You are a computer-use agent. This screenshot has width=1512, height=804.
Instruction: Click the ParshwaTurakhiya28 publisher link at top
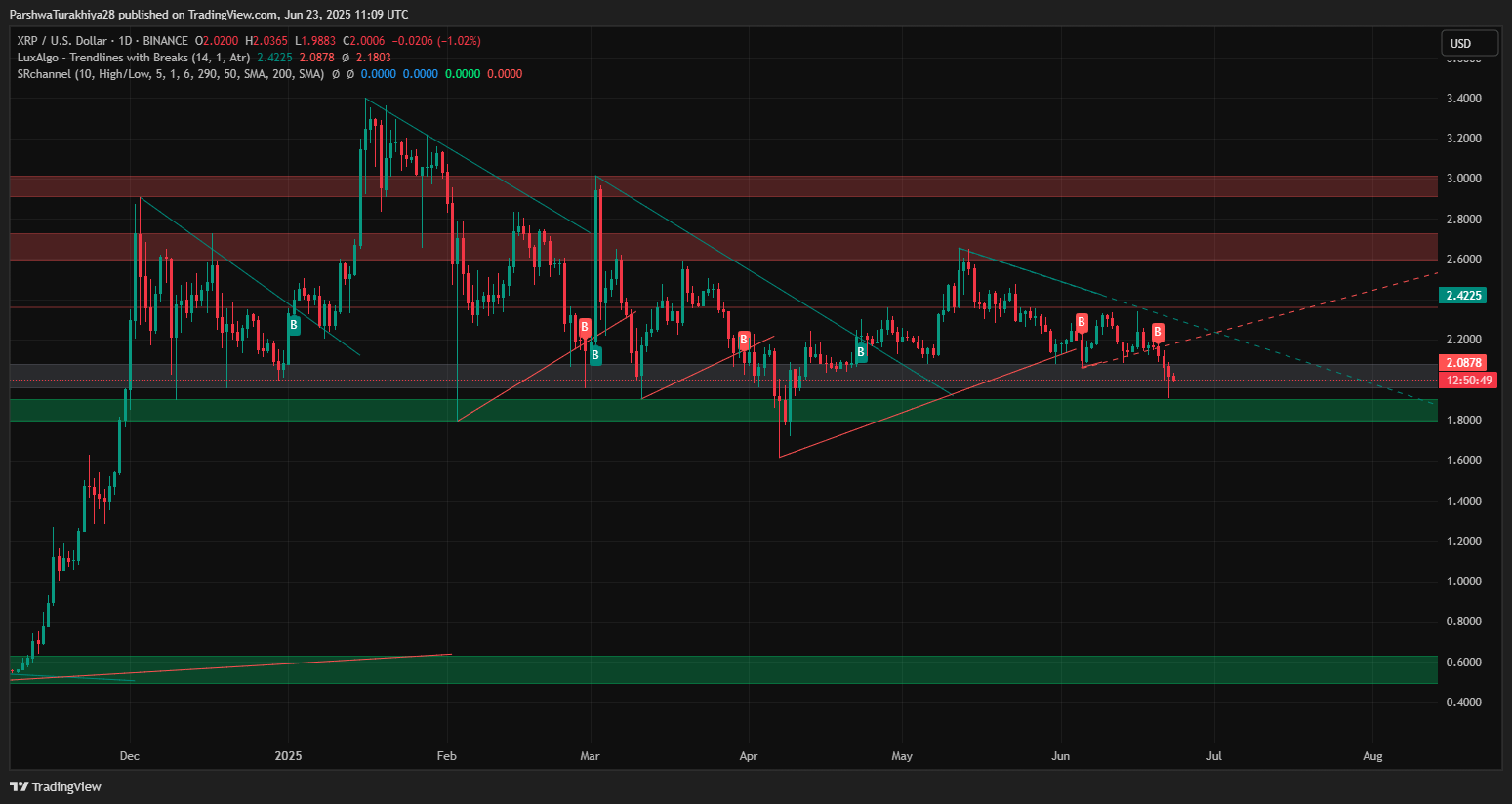[x=61, y=14]
